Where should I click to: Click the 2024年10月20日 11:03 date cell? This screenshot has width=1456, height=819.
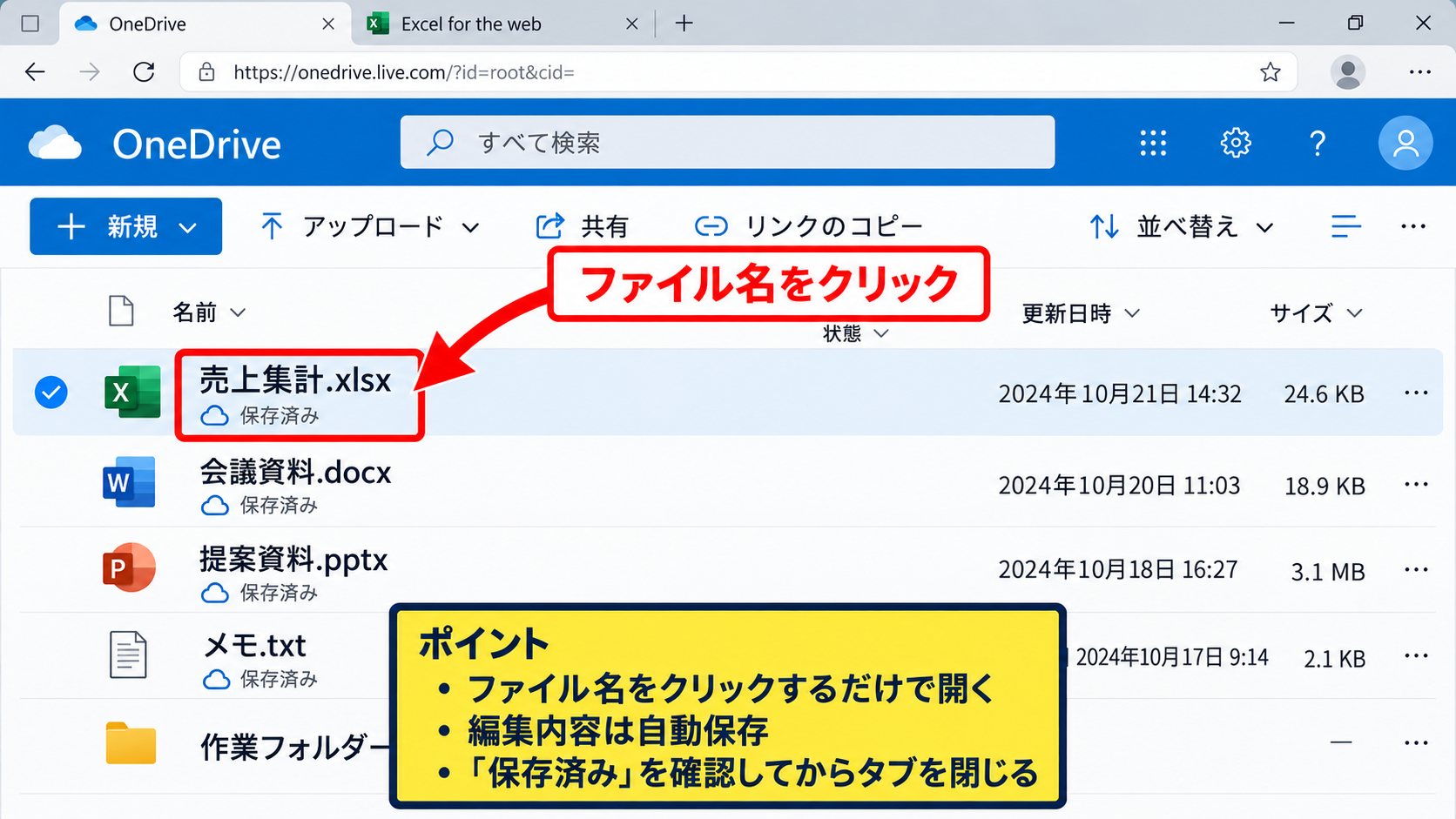click(x=1119, y=485)
